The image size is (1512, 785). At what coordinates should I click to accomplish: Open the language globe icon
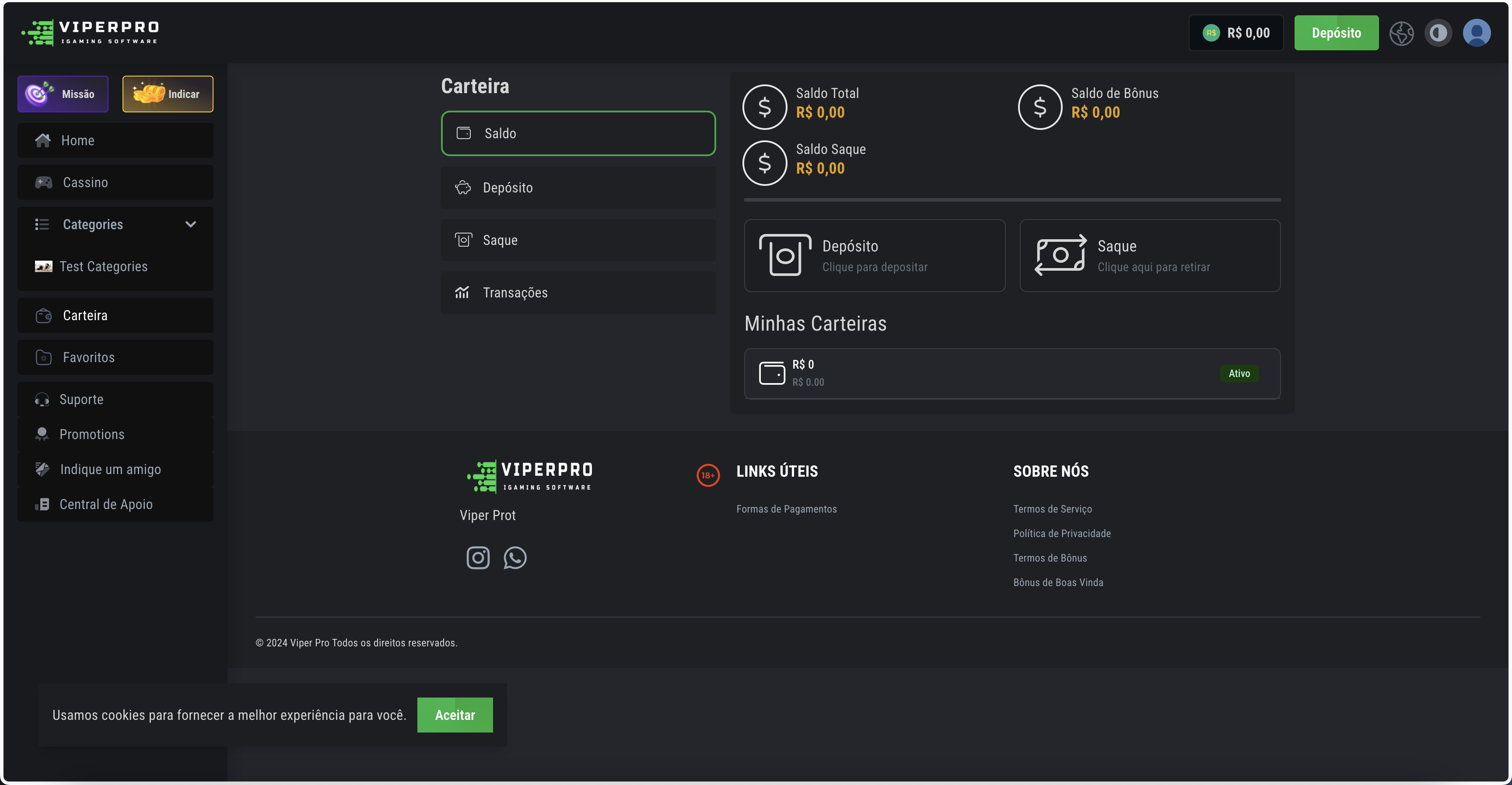tap(1401, 33)
